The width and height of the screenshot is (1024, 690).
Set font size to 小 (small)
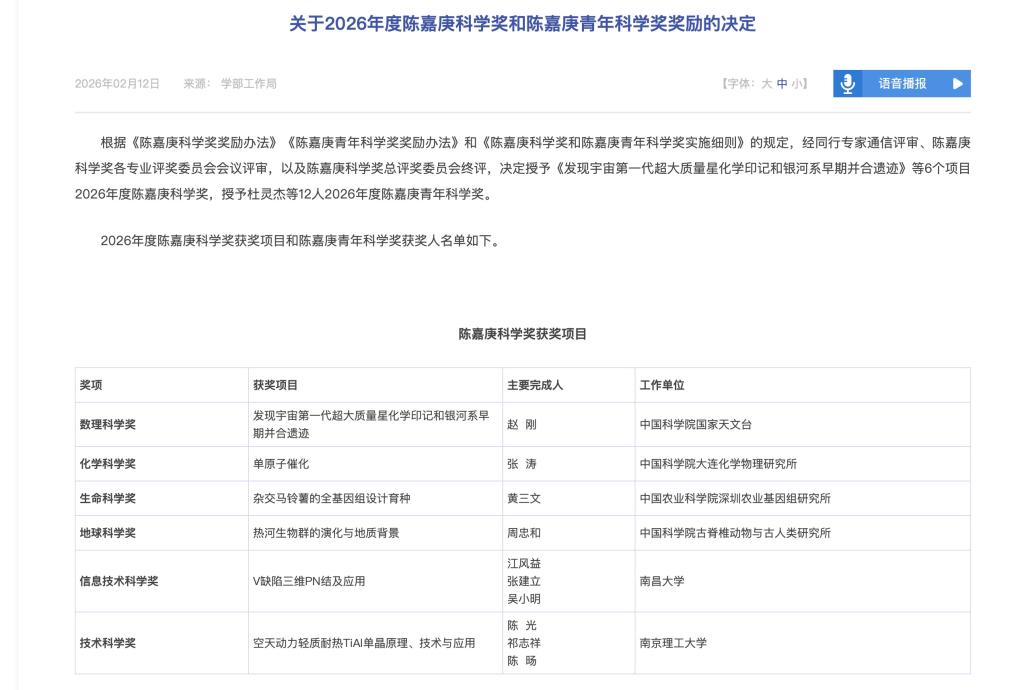tap(797, 84)
